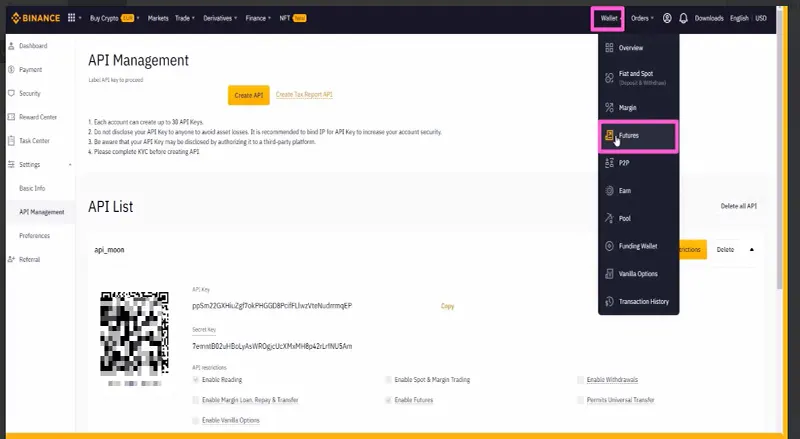Open the Markets menu item
Viewport: 800px width, 439px height.
pos(158,18)
